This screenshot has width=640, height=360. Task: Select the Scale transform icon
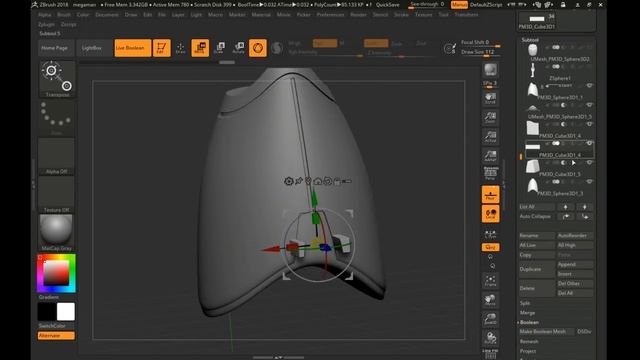pyautogui.click(x=219, y=48)
